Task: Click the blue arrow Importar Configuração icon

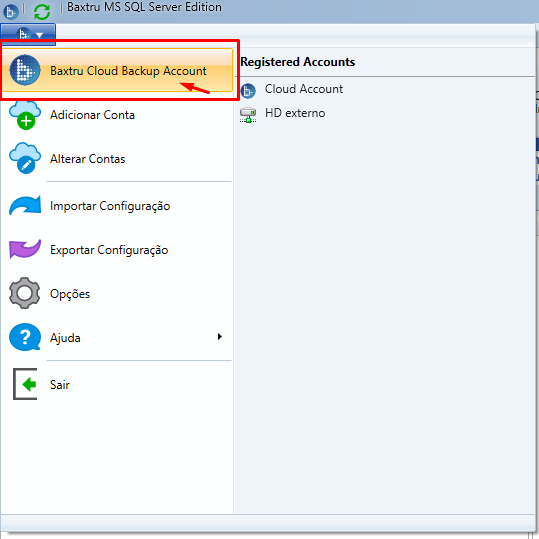Action: coord(25,205)
